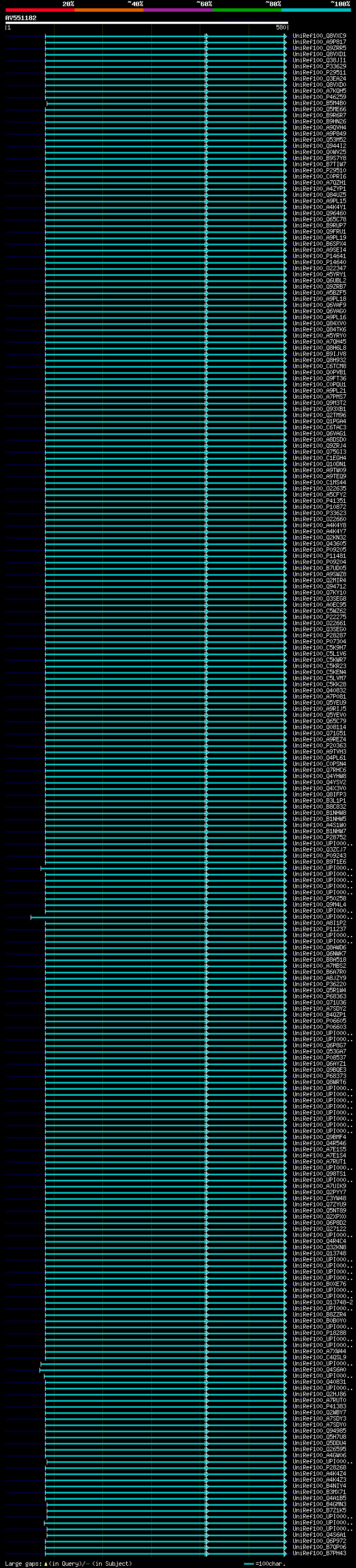Screen dimensions: 356x1568
Task: Open hit UniRef100_A7PMS7
Action: click(x=319, y=397)
